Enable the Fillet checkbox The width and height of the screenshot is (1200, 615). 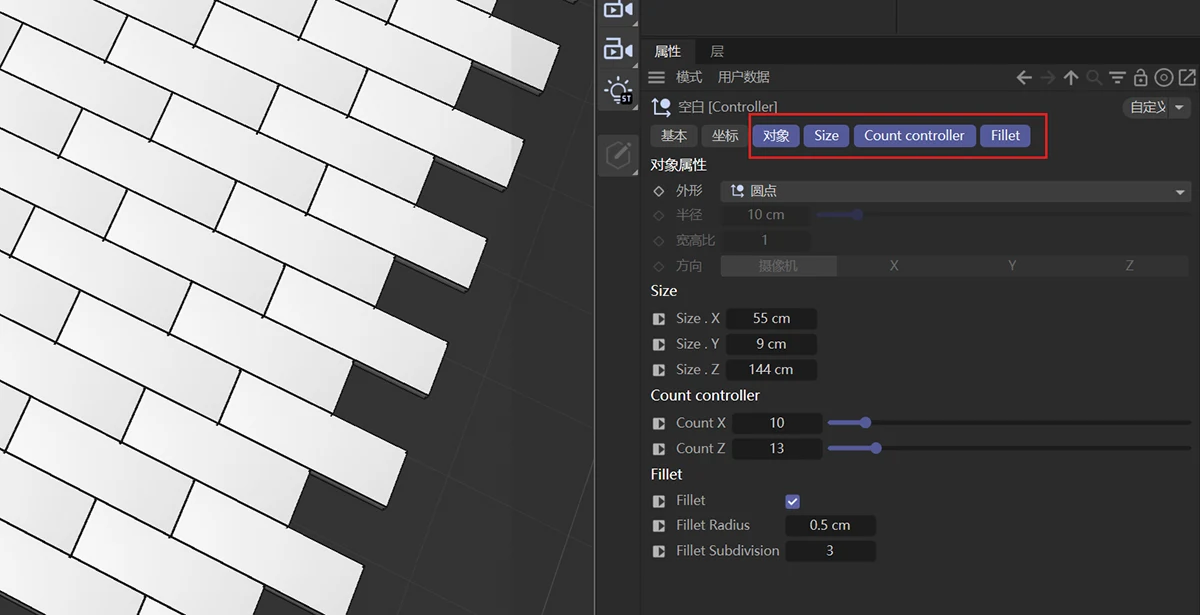click(x=792, y=501)
